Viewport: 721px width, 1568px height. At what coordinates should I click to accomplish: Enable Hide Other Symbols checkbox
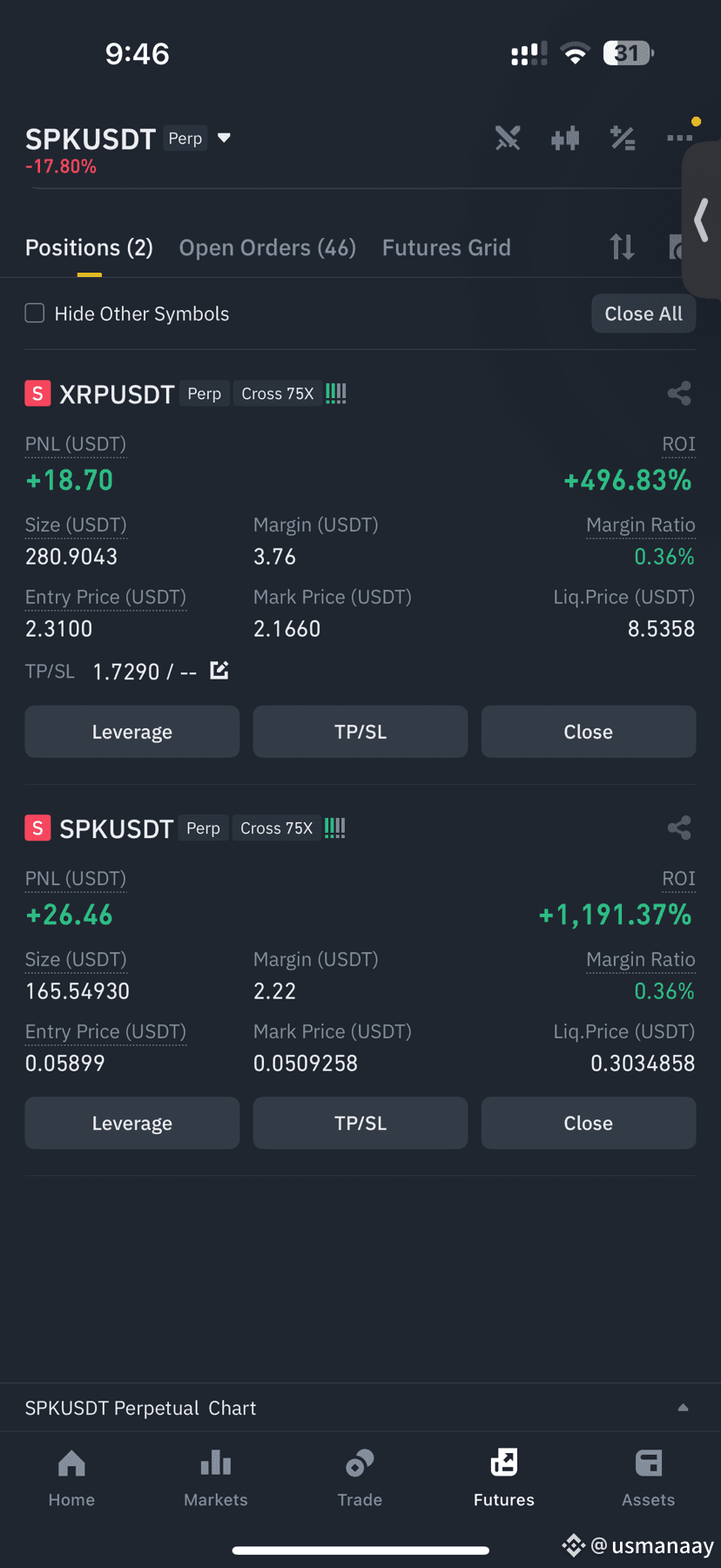coord(35,313)
